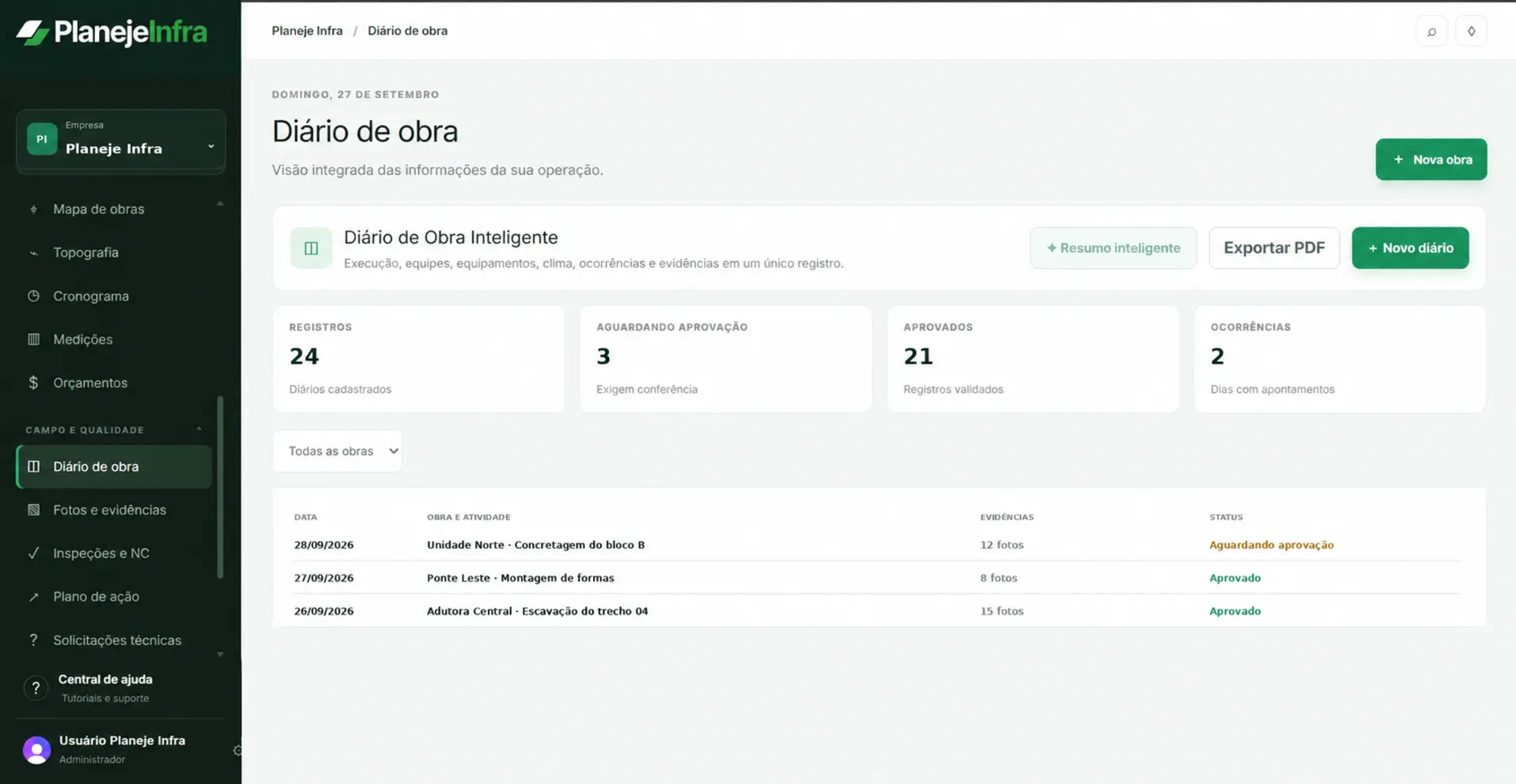Click sidebar scroll down arrow
Screen dimensions: 1516x784
[220, 654]
